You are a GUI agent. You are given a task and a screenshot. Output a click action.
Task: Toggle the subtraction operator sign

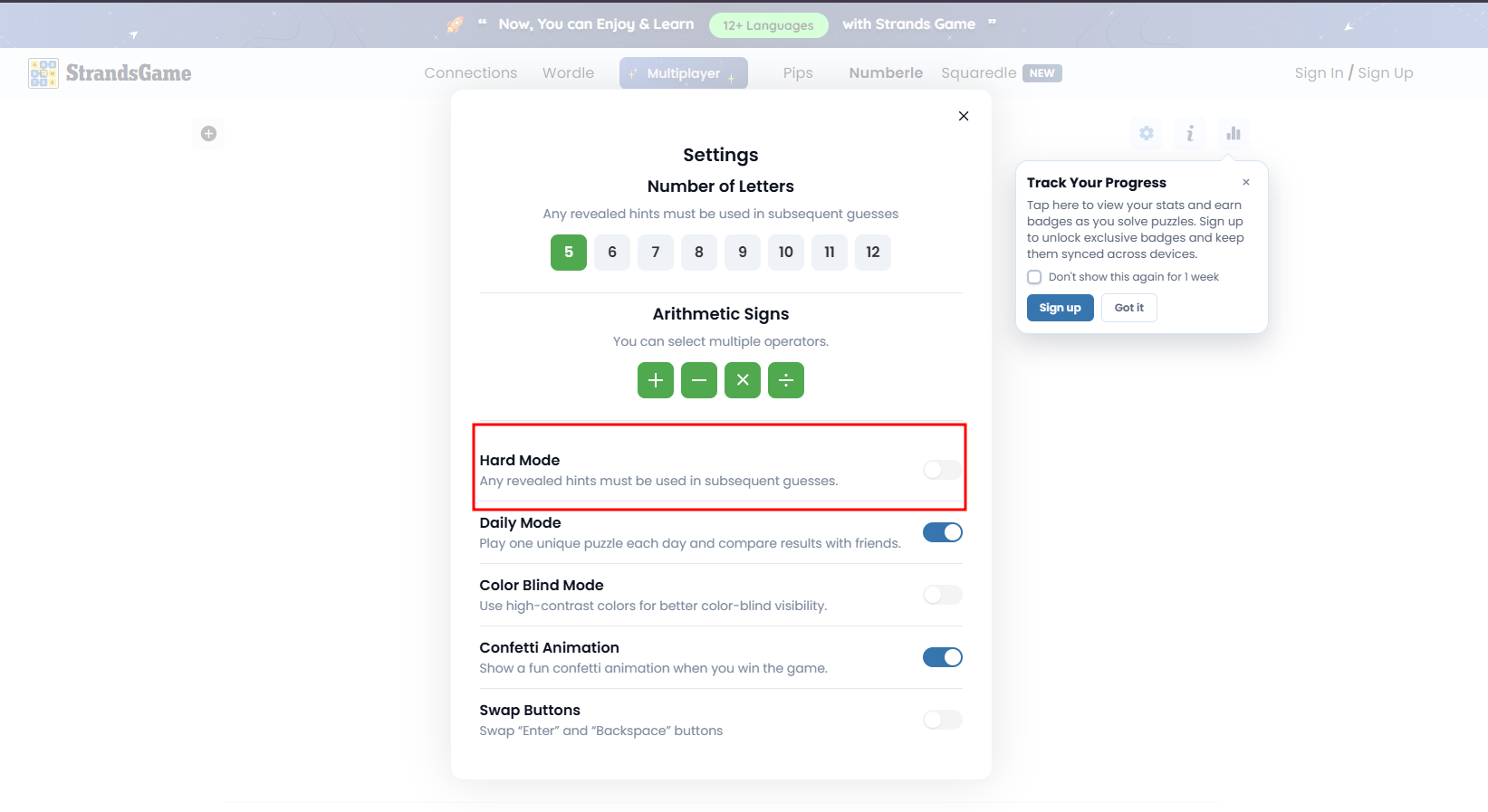click(x=699, y=380)
